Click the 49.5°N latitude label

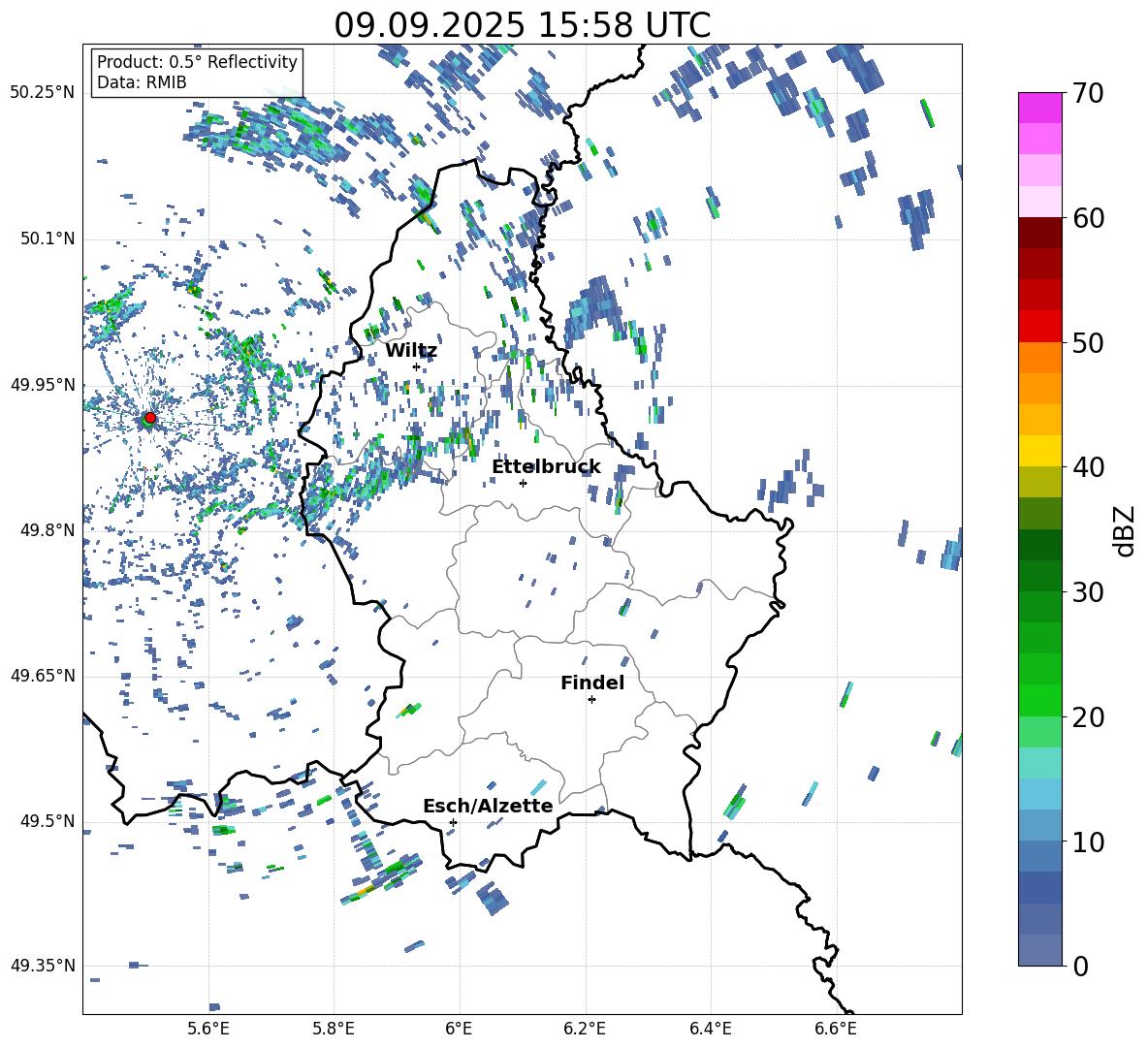pyautogui.click(x=47, y=821)
